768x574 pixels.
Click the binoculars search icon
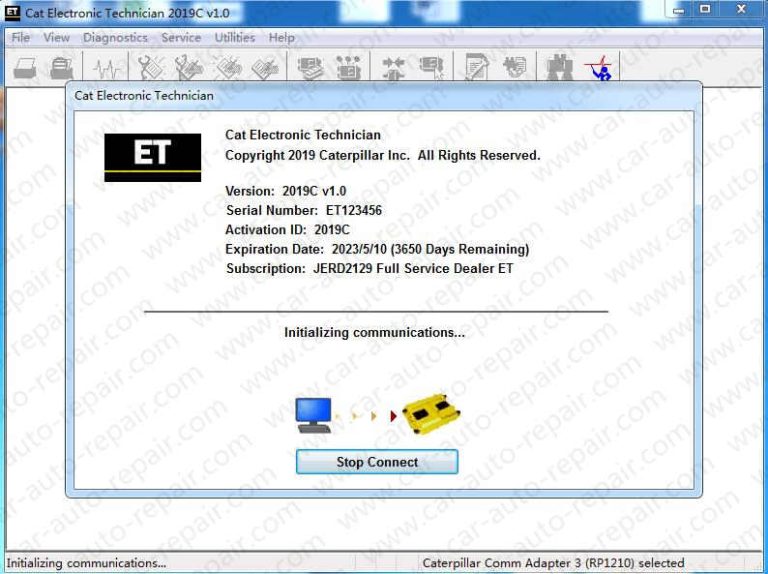(559, 67)
